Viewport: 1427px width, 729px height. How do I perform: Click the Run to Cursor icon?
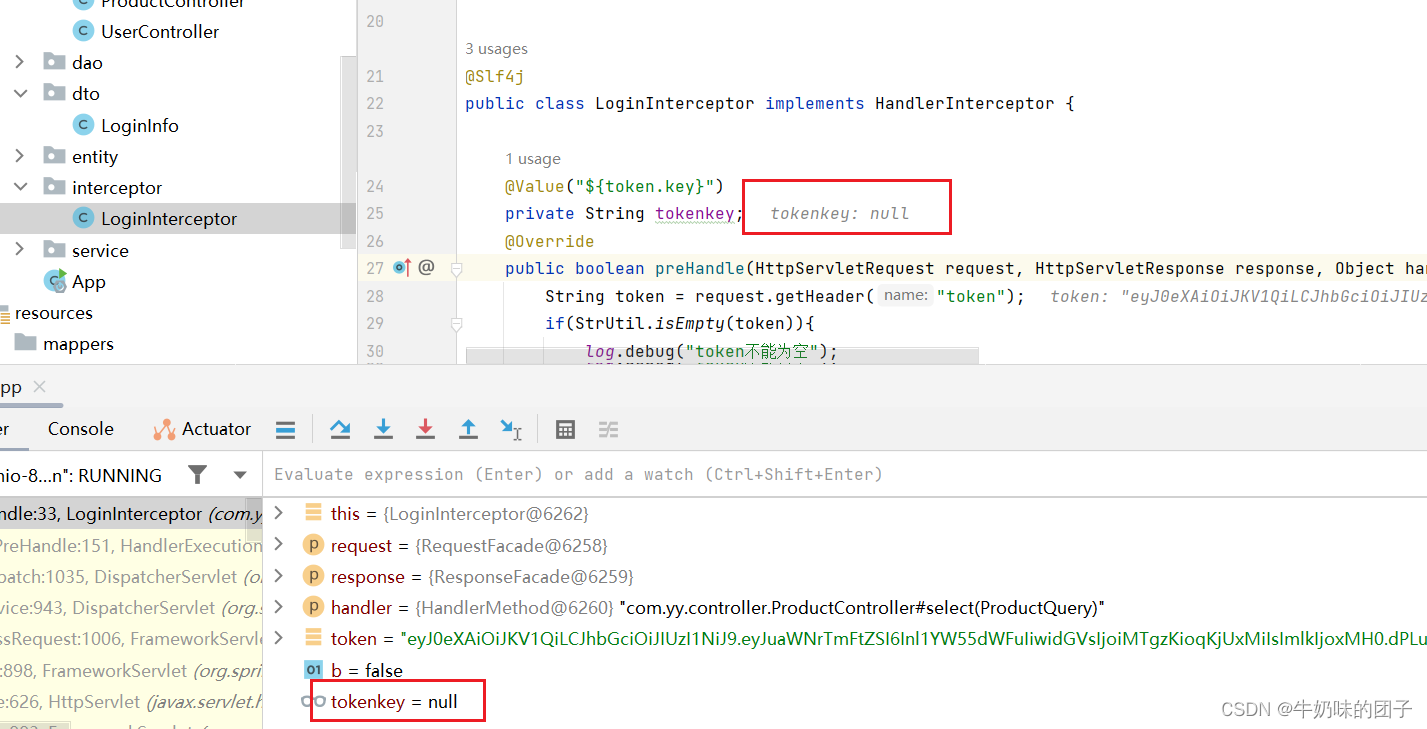tap(511, 429)
